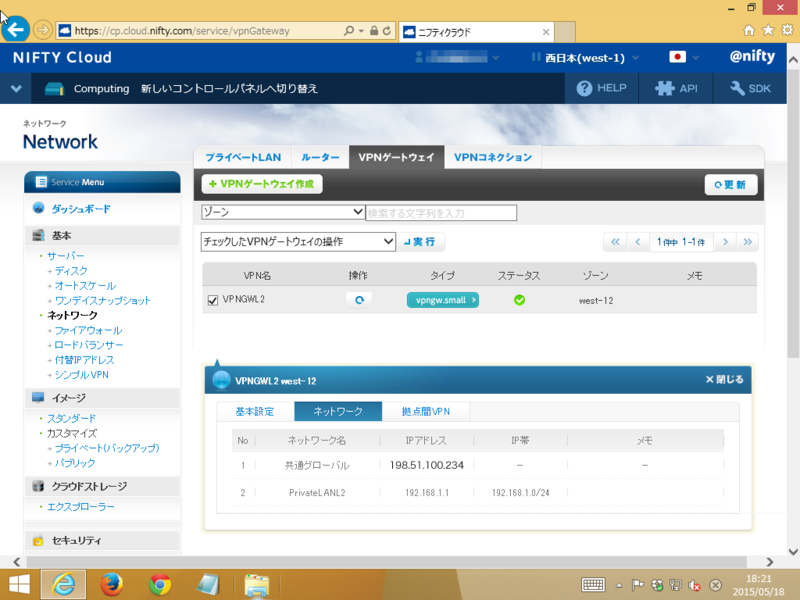The image size is (800, 600).
Task: Click the VPNGWL2 operation refresh icon
Action: [359, 300]
